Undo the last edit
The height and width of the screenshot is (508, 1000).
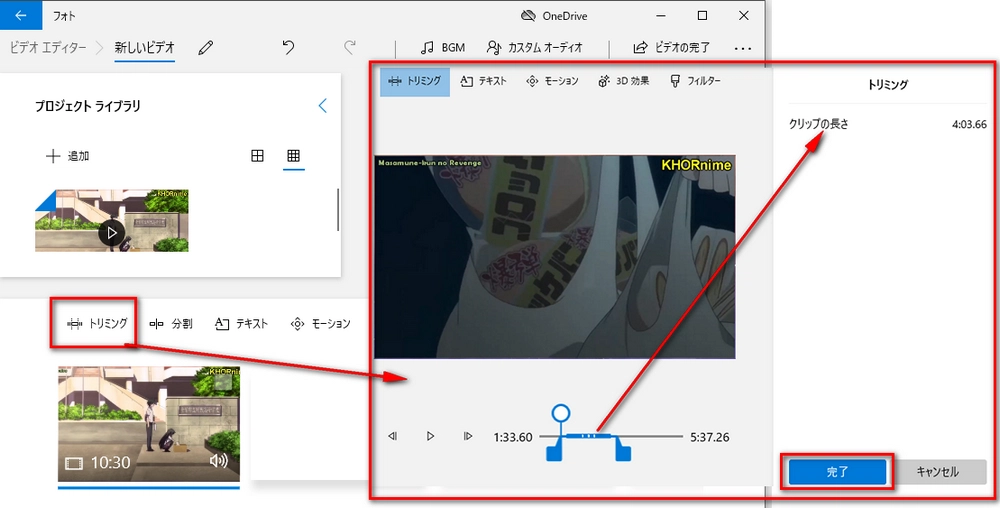coord(289,47)
